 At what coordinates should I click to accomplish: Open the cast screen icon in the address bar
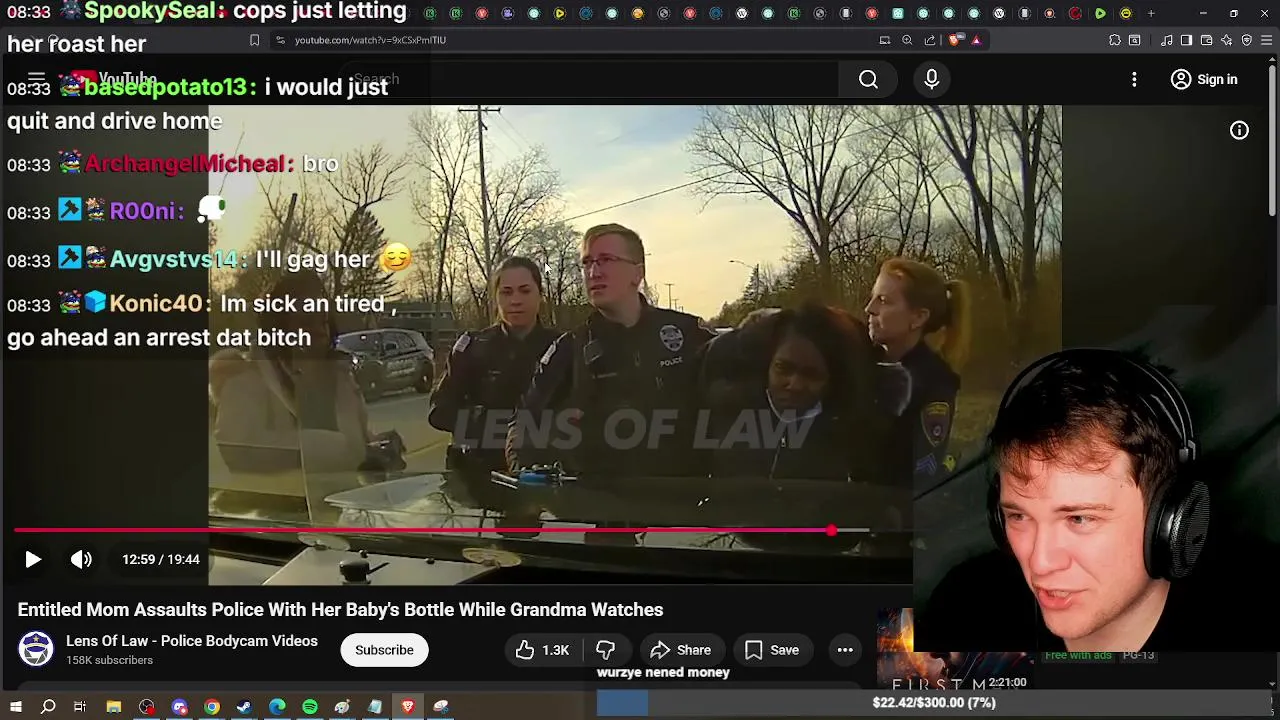(x=885, y=40)
